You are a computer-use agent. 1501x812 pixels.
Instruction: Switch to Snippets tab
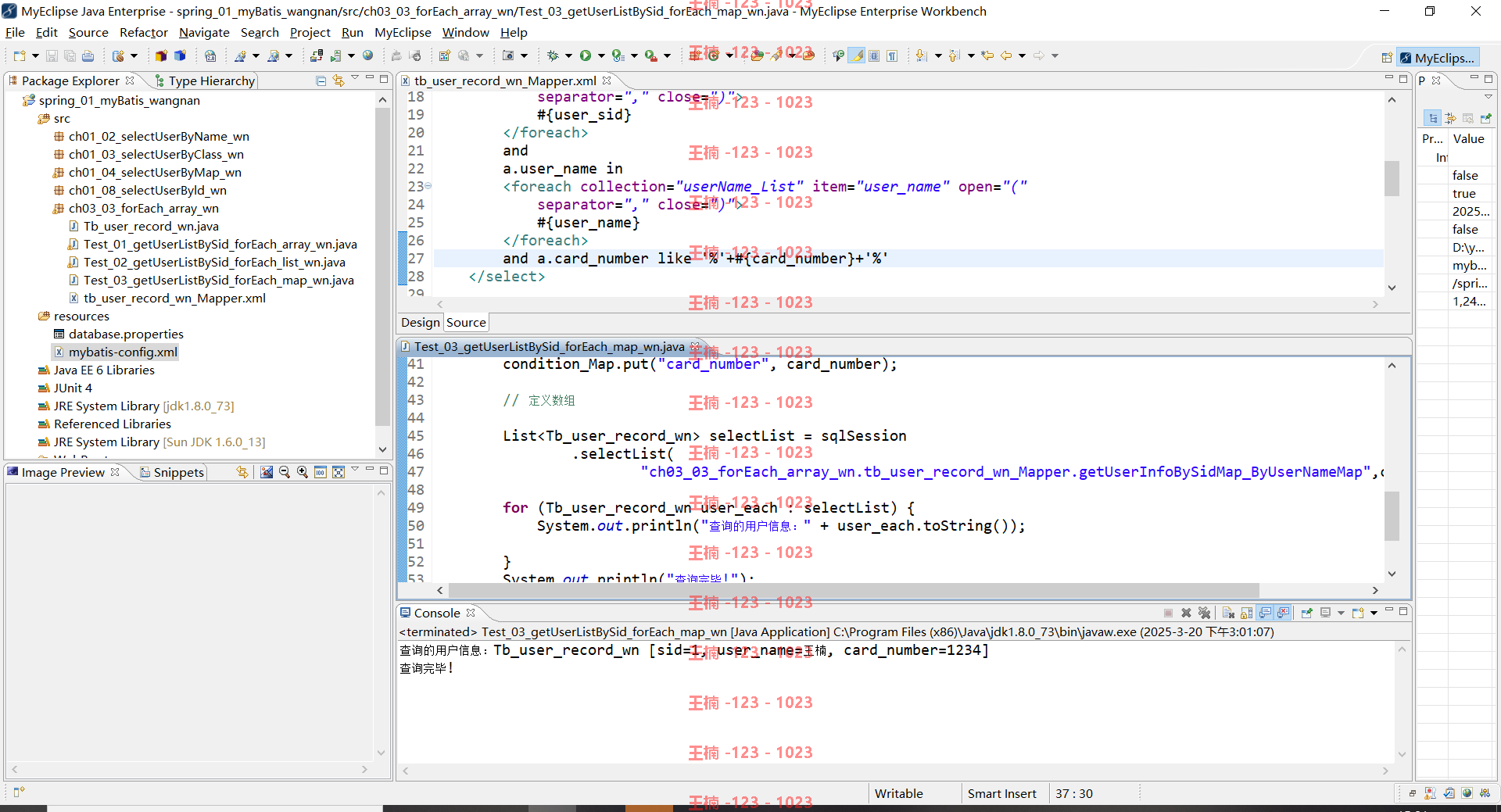click(173, 472)
